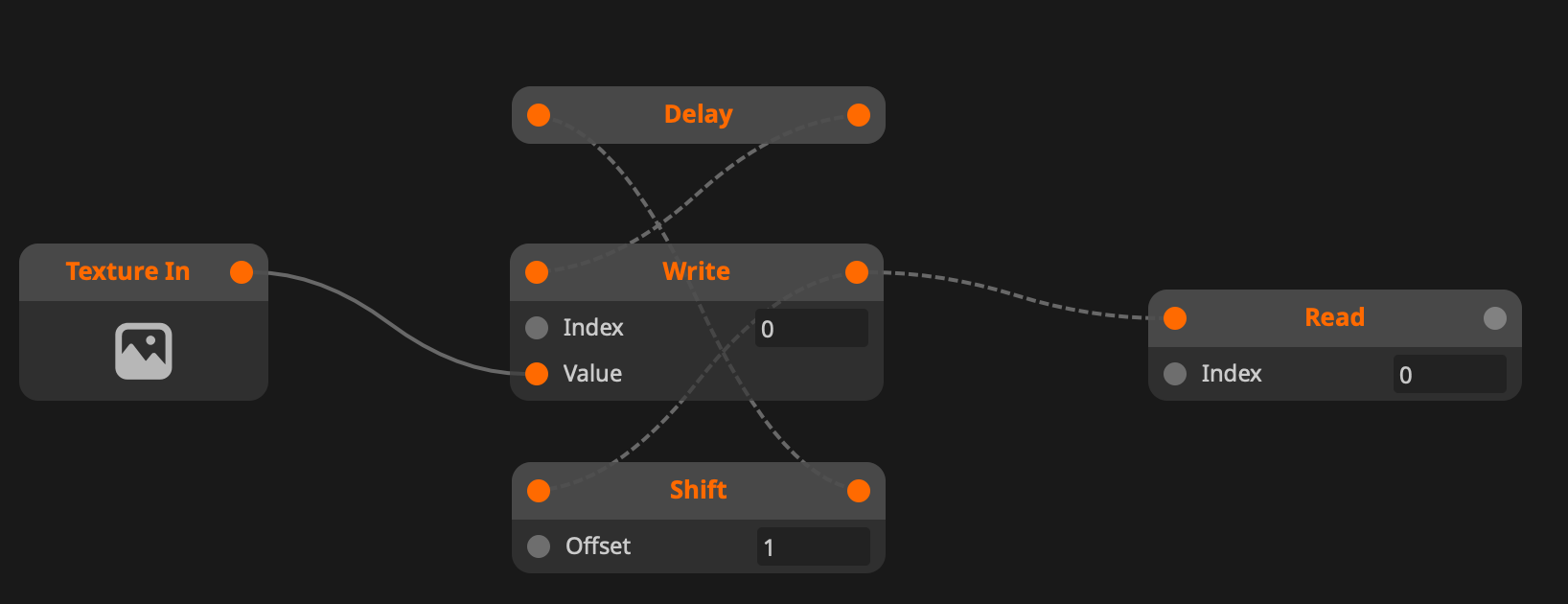Viewport: 1568px width, 604px height.
Task: Click the Read node Index gray port
Action: click(x=1175, y=374)
